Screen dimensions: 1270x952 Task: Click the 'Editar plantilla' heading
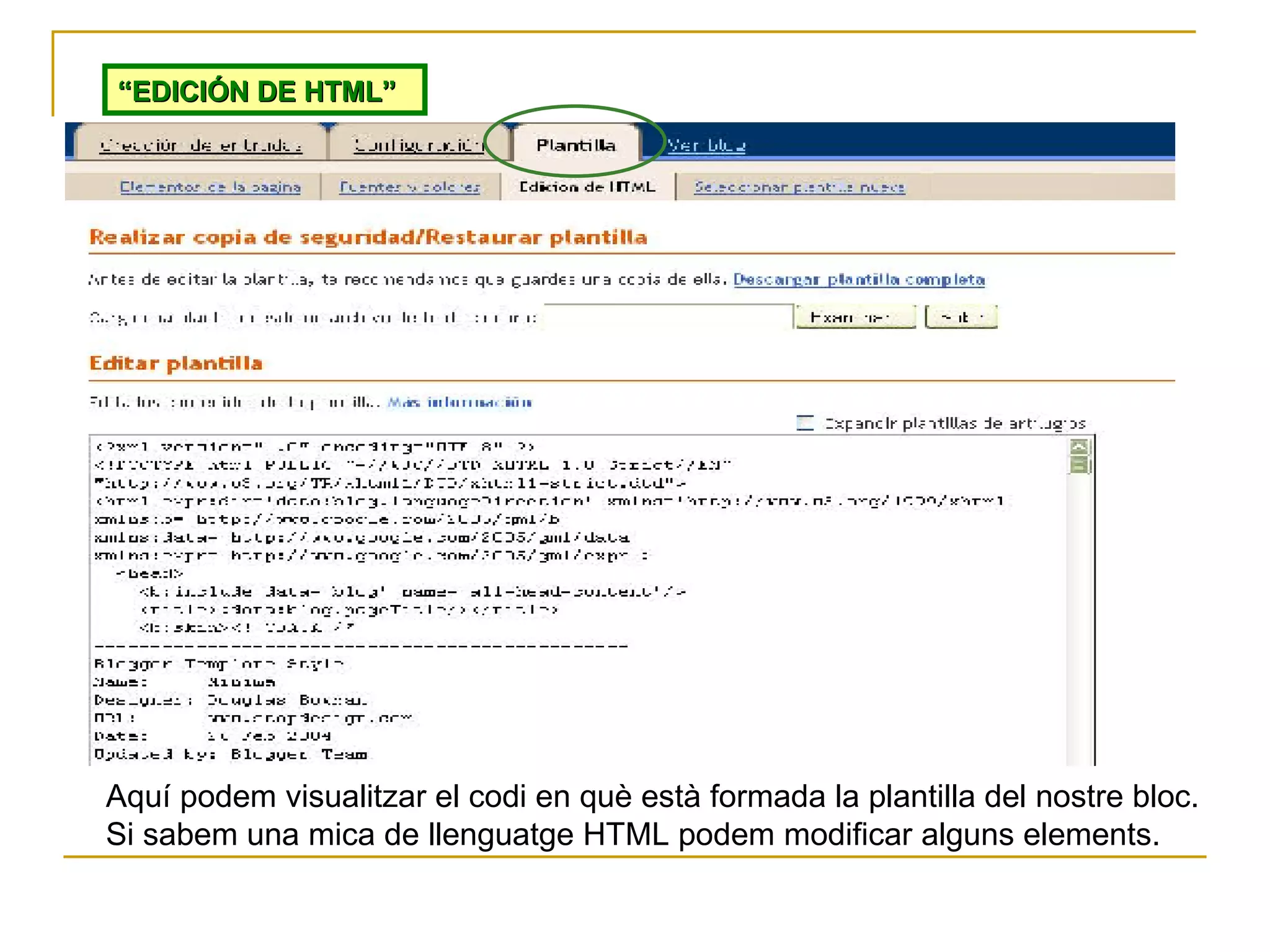(176, 363)
